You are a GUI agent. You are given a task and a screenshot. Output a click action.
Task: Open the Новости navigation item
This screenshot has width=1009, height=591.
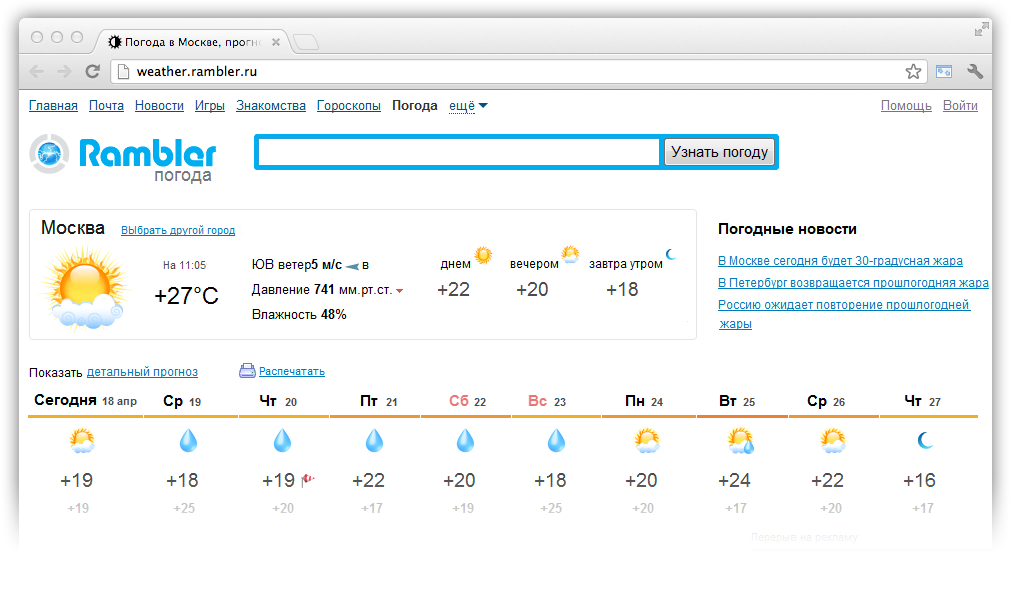159,106
